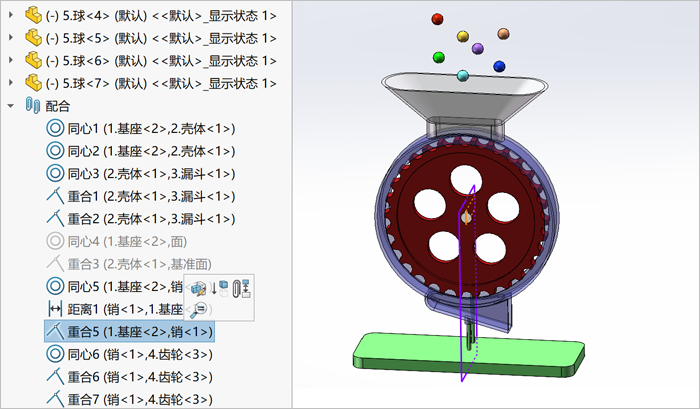Click the magnifier Zoom to Selection icon
Viewport: 700px width, 409px height.
tap(199, 309)
